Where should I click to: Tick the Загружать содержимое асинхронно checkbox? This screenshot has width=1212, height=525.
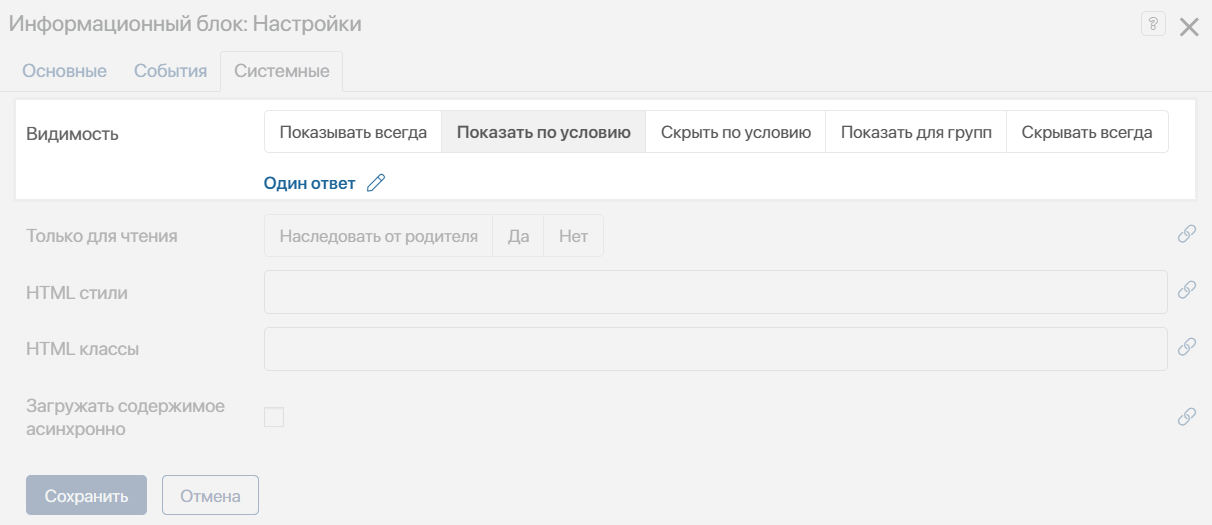(x=274, y=417)
